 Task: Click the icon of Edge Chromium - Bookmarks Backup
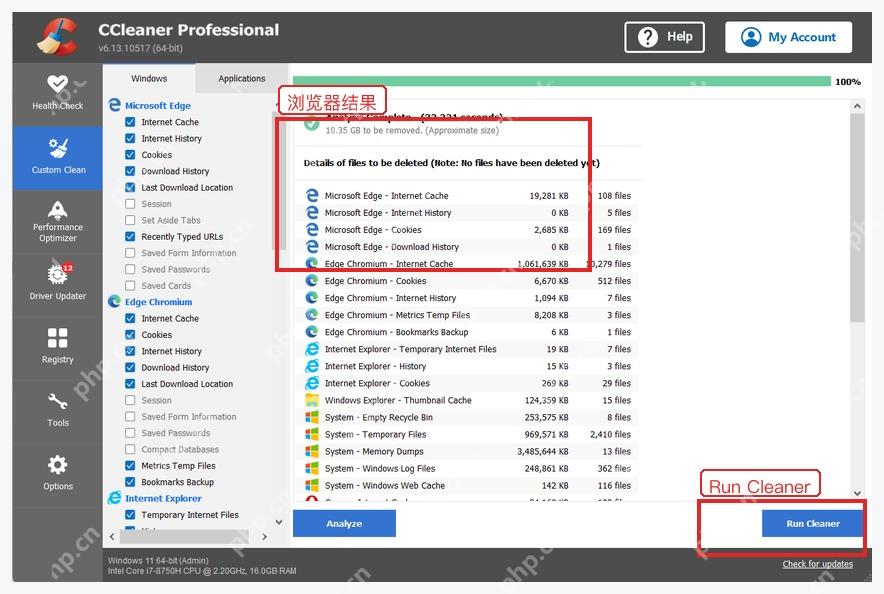pos(312,332)
